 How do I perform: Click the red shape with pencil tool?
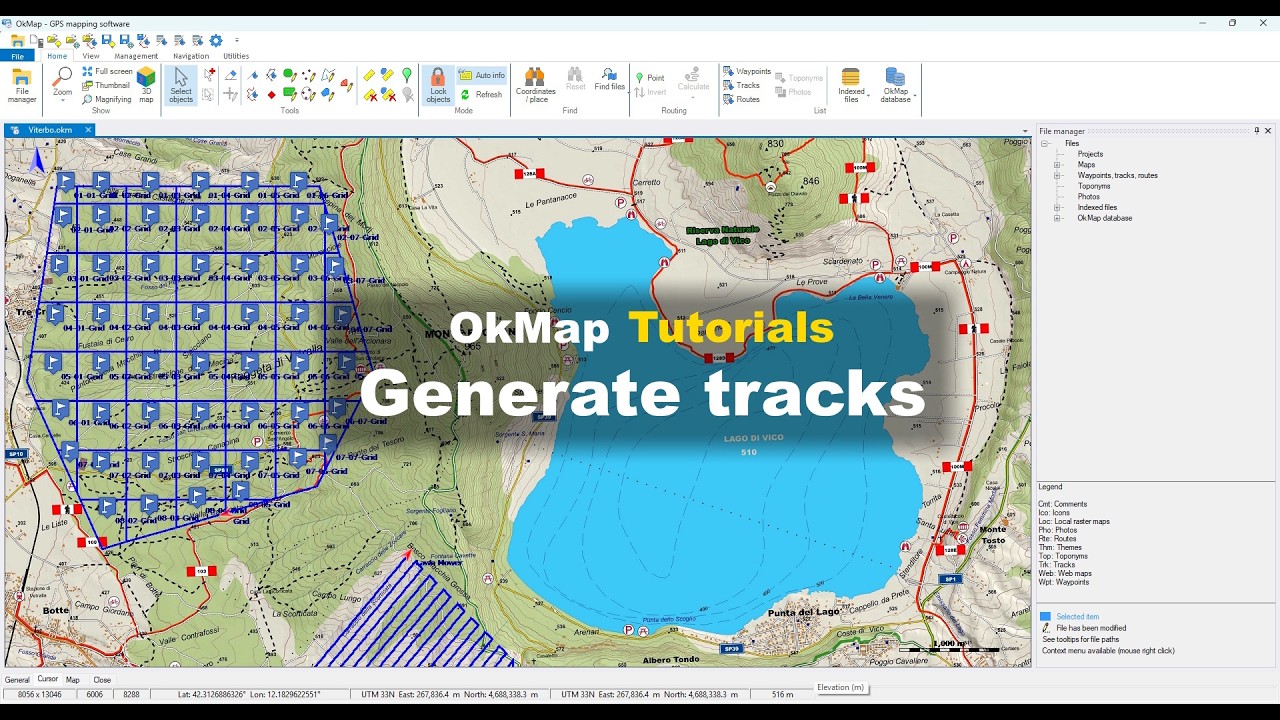tap(347, 84)
